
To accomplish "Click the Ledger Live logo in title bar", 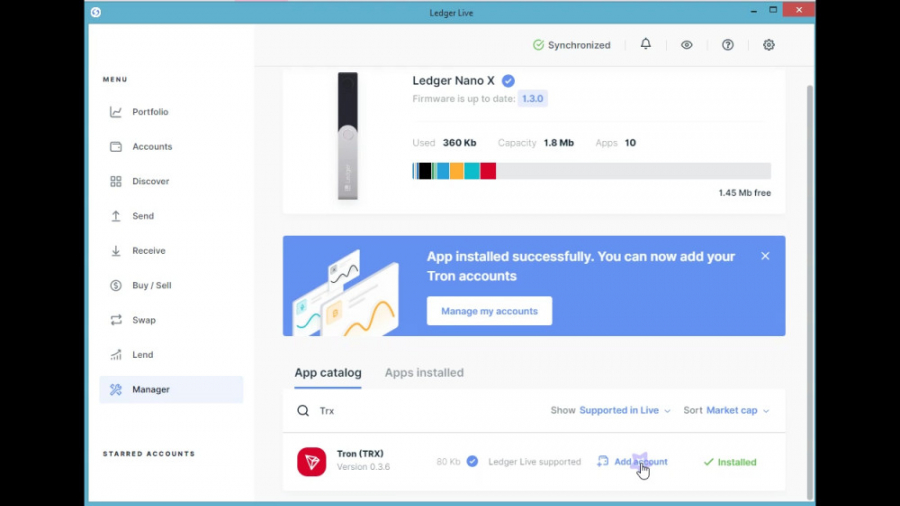I will [x=96, y=12].
